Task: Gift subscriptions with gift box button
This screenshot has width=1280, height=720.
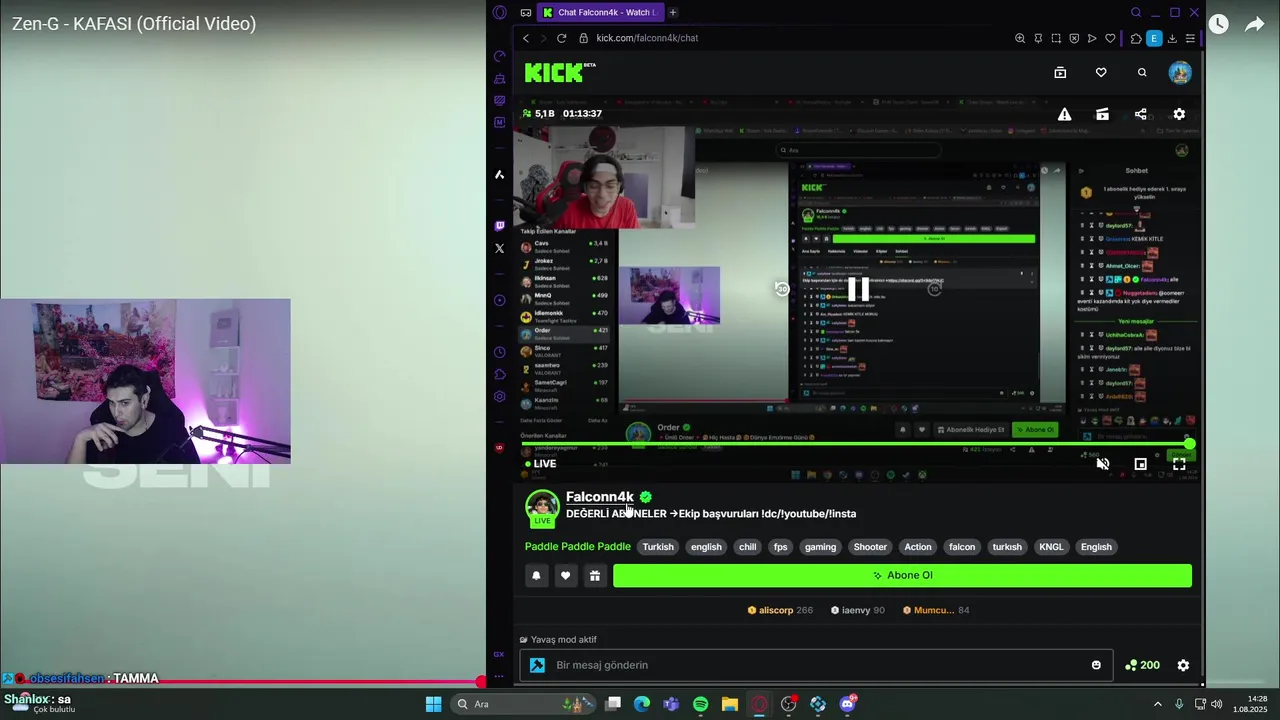Action: pyautogui.click(x=595, y=575)
